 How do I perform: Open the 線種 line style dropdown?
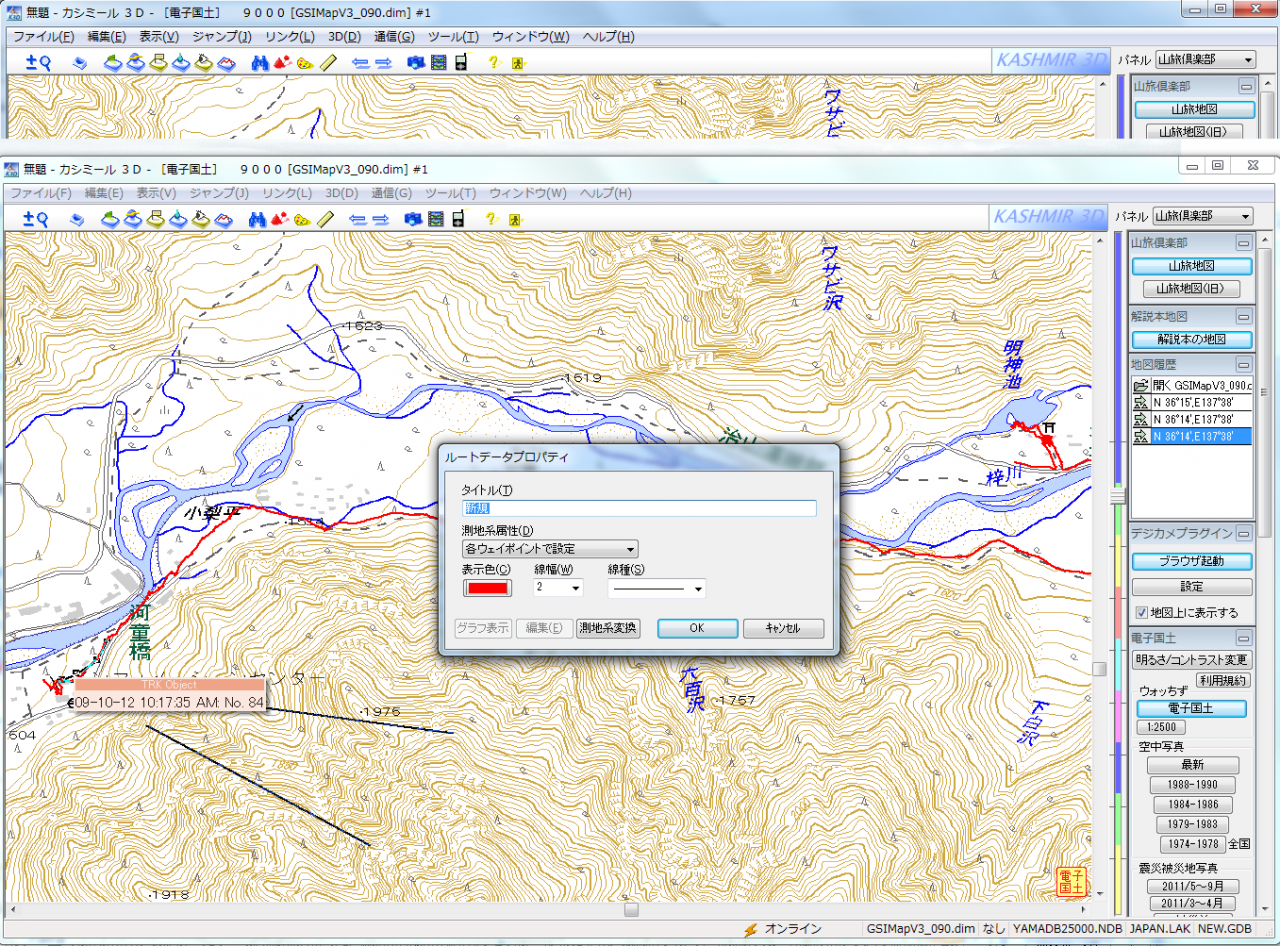657,588
